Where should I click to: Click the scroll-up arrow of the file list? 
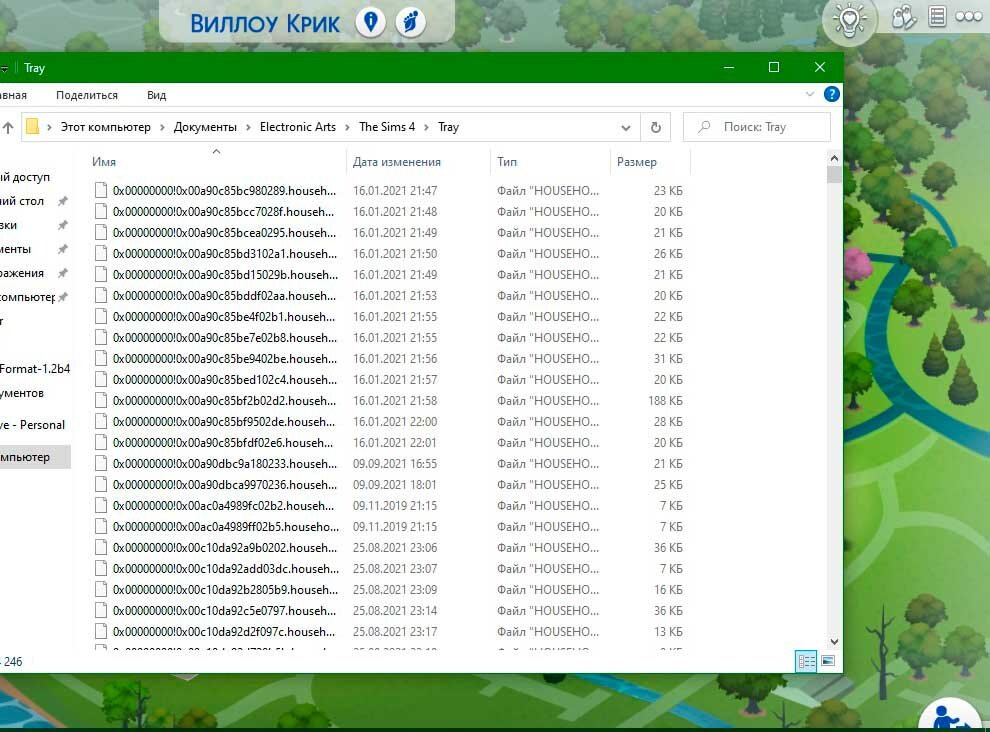(834, 159)
